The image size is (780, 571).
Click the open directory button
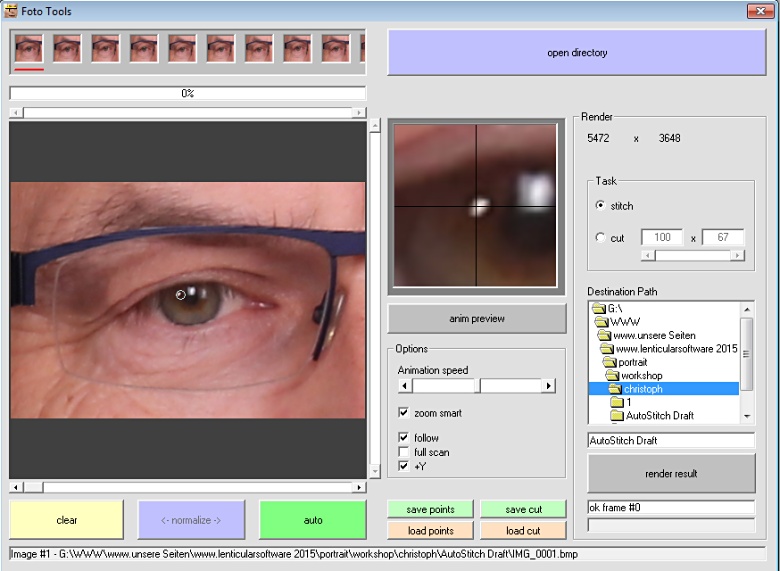(x=576, y=53)
